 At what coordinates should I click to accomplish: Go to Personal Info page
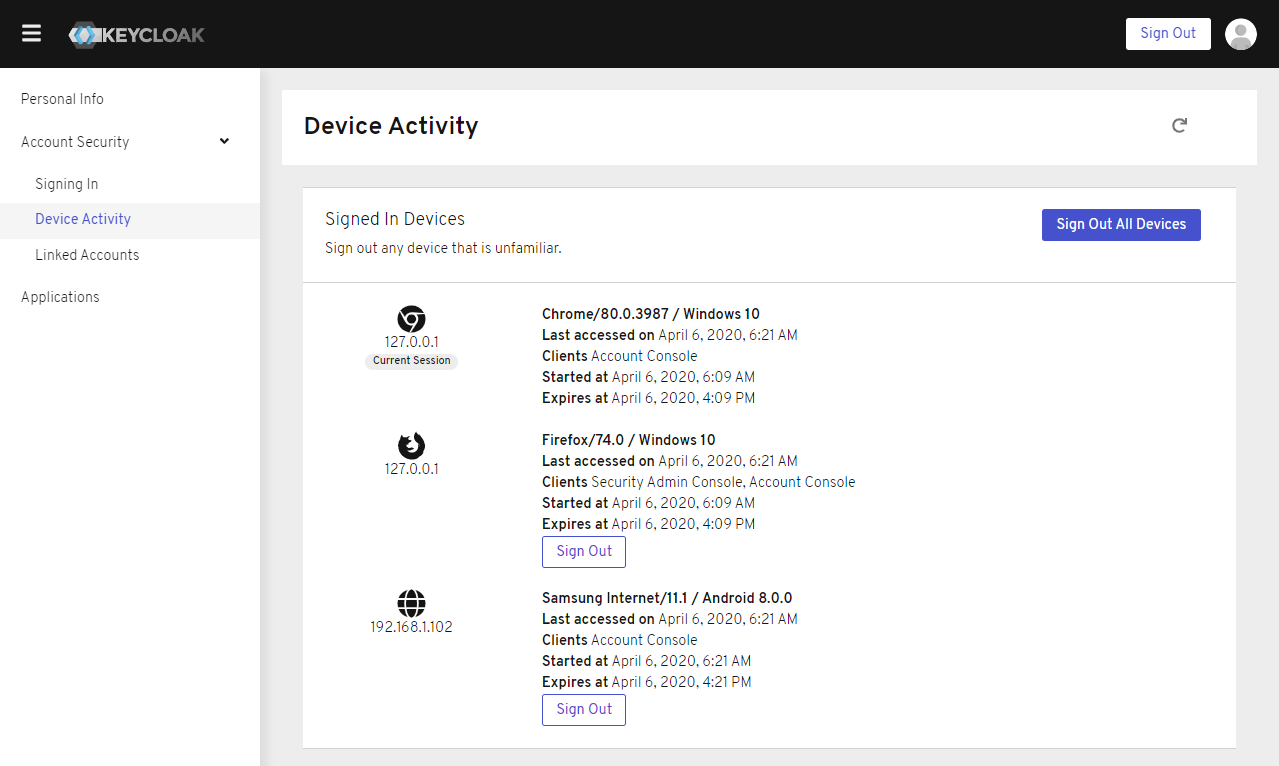tap(62, 99)
